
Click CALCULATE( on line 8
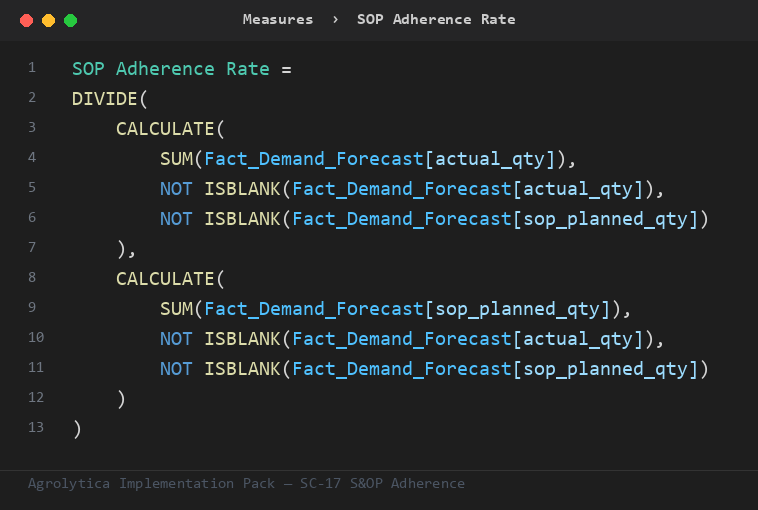click(170, 278)
